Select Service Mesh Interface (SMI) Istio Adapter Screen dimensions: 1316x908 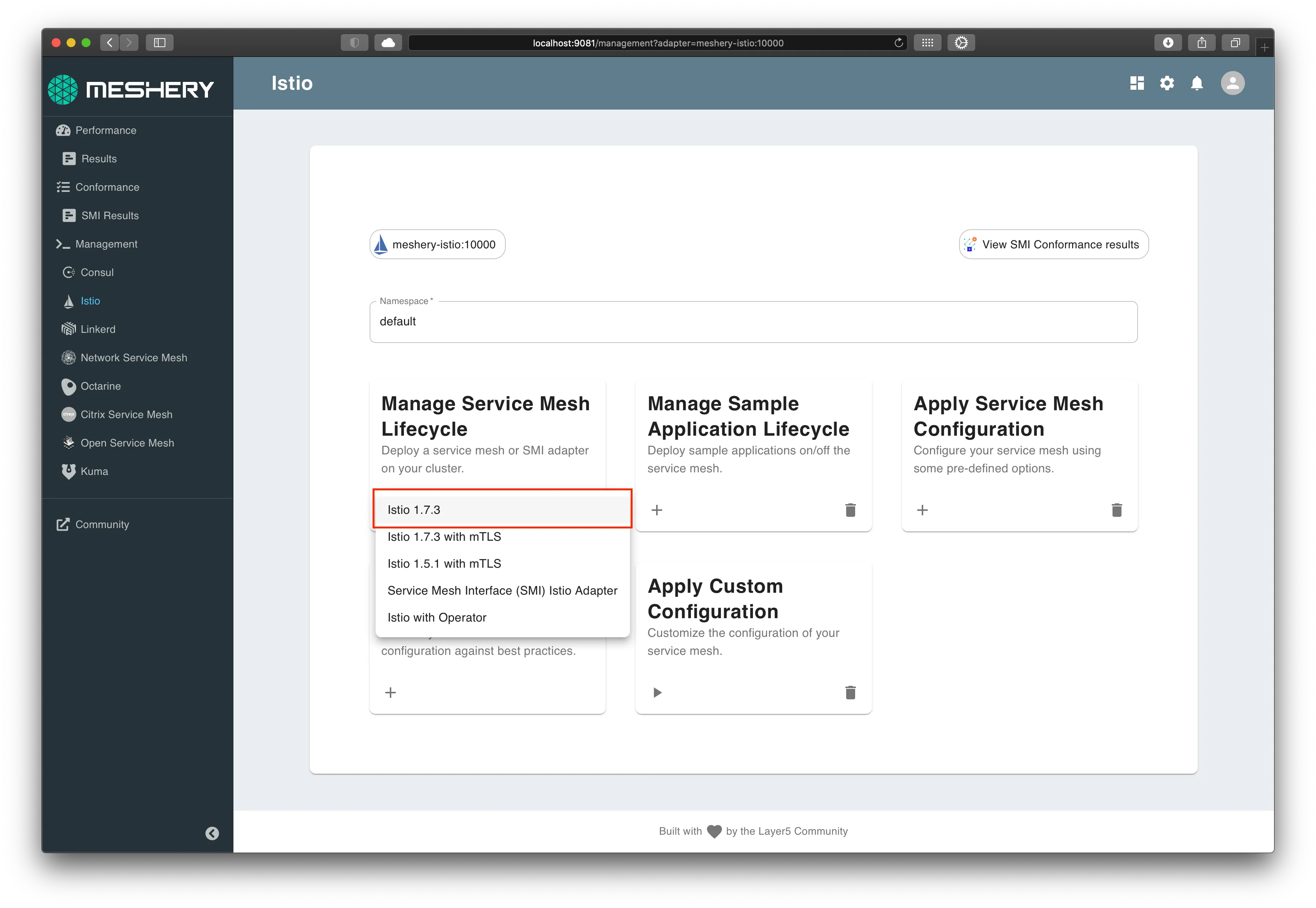pyautogui.click(x=502, y=590)
